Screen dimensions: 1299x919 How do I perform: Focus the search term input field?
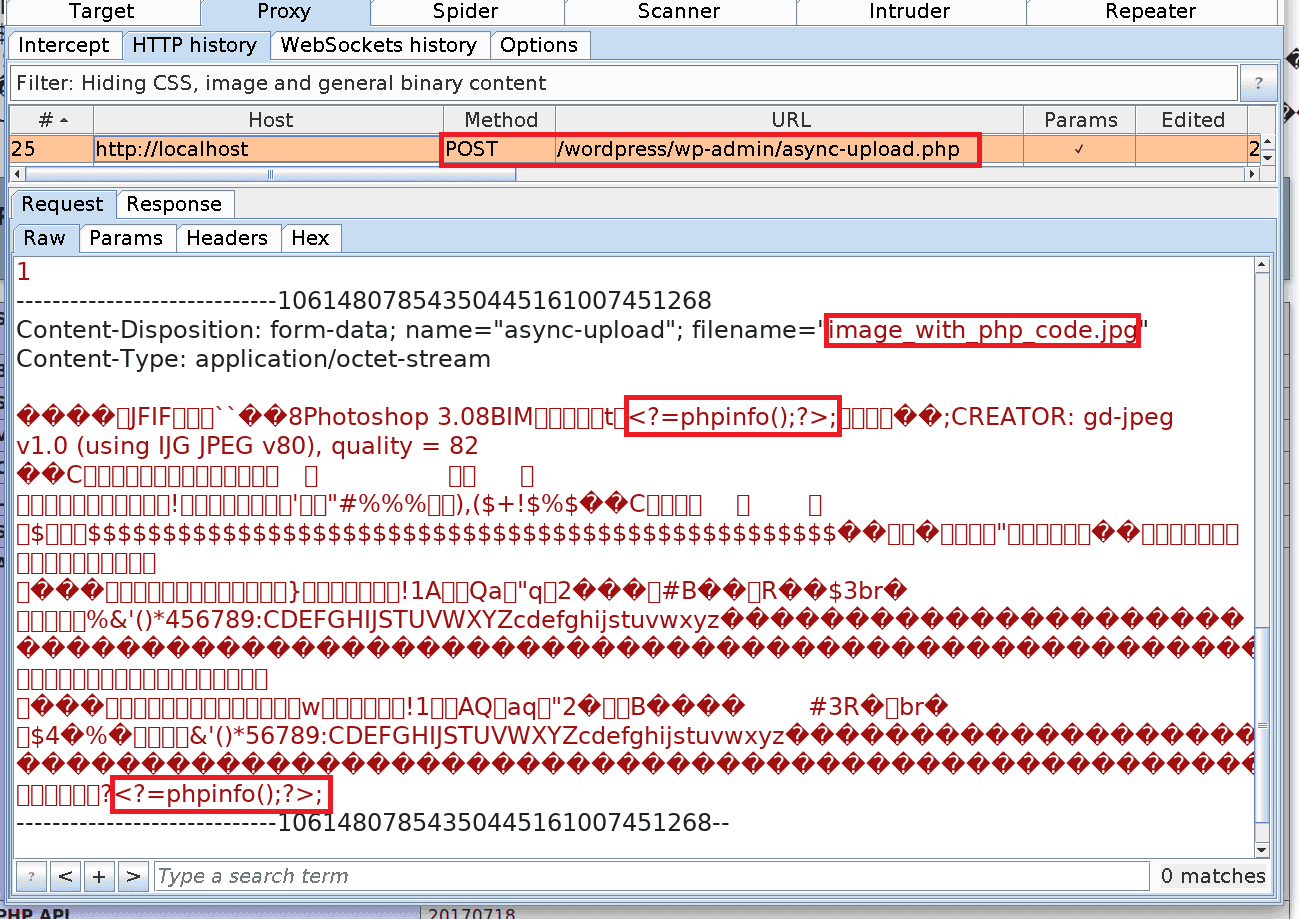pos(650,876)
